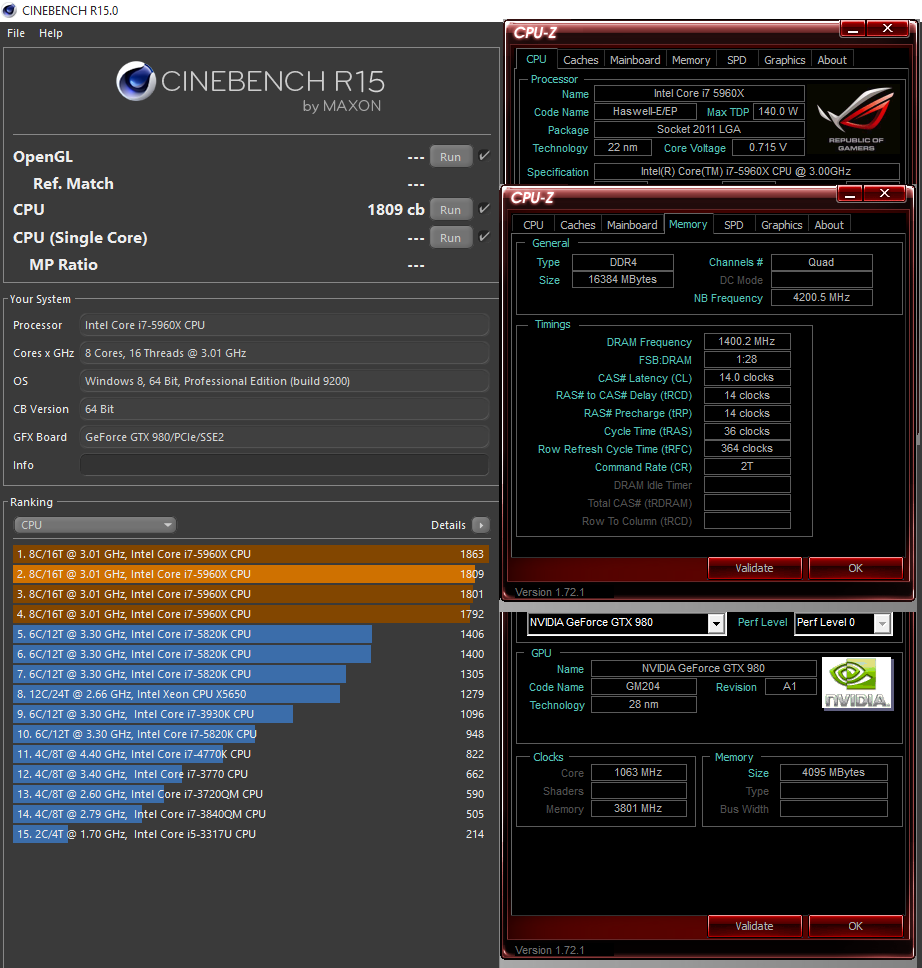This screenshot has width=922, height=968.
Task: Click the DRAM Frequency value 1400.2 MHz
Action: [x=747, y=341]
